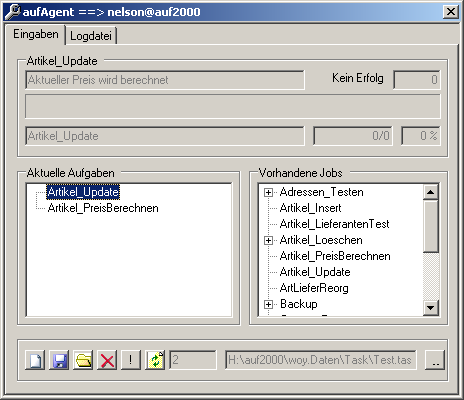Viewport: 464px width, 400px height.
Task: Click the Kein Erfolg label
Action: [x=358, y=78]
